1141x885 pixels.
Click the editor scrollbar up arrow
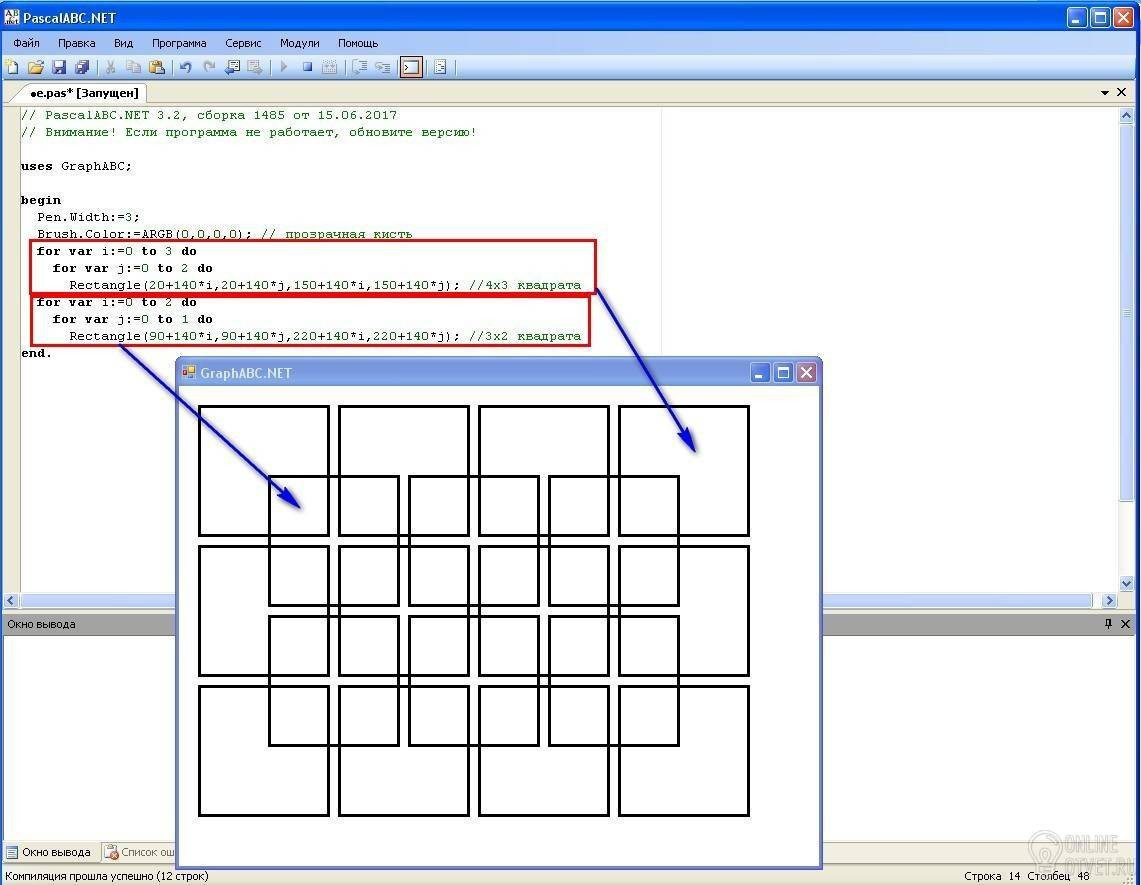coord(1126,116)
